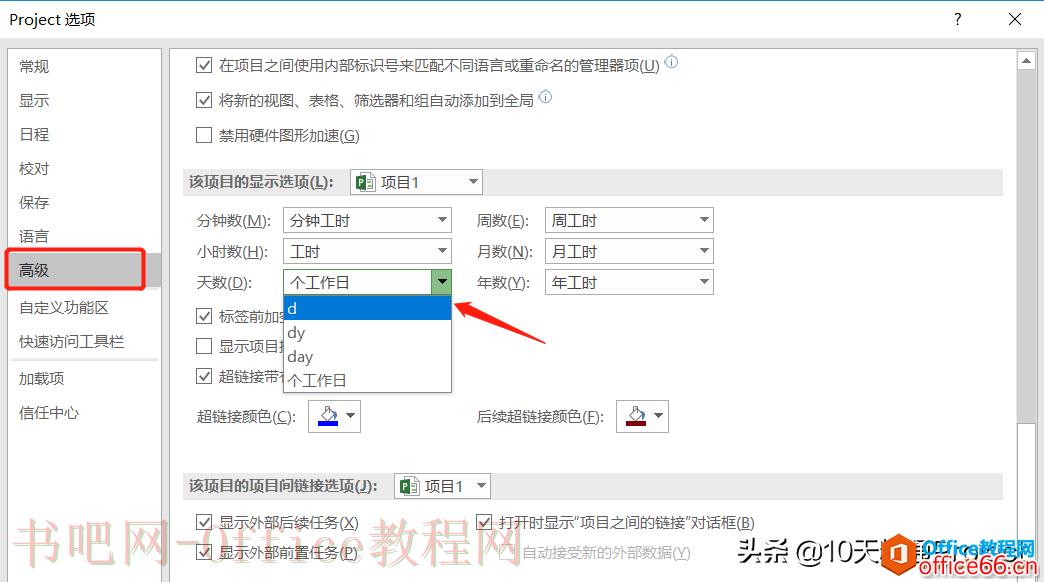This screenshot has width=1044, height=582.
Task: Choose 'day' from the days list
Action: click(368, 356)
